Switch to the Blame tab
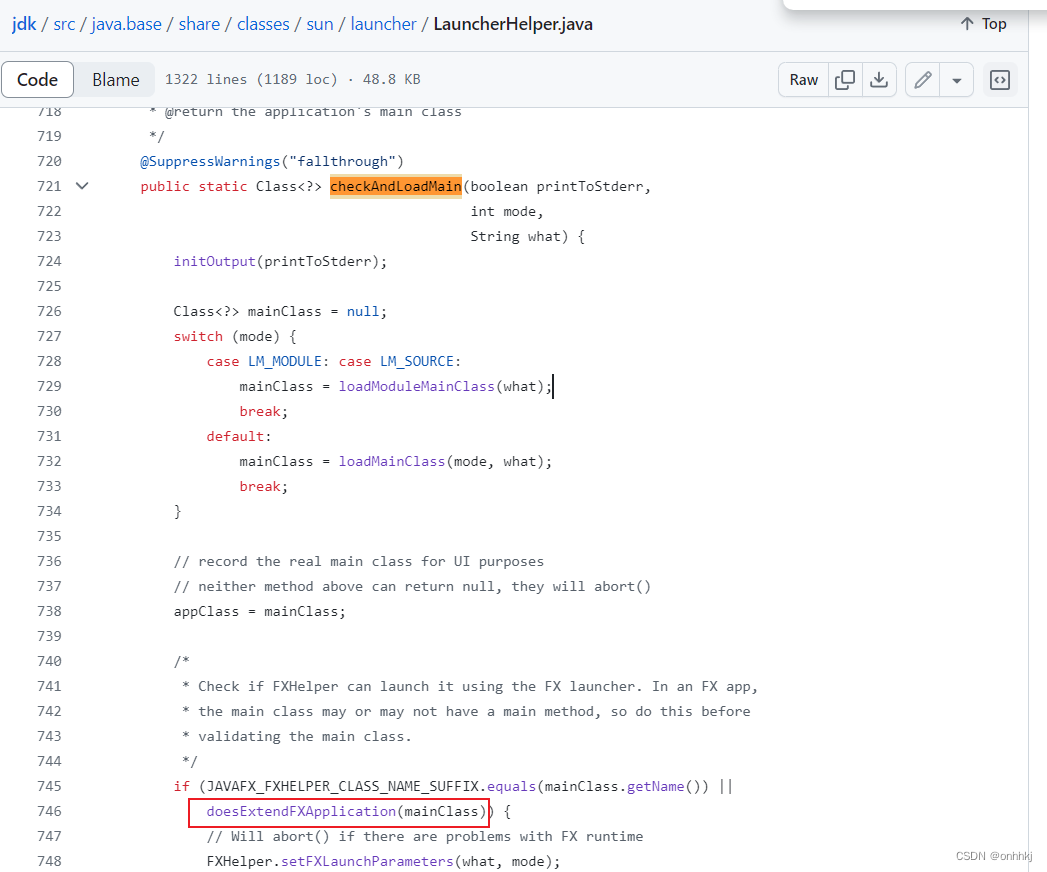Screen dimensions: 1047x872 coord(115,79)
